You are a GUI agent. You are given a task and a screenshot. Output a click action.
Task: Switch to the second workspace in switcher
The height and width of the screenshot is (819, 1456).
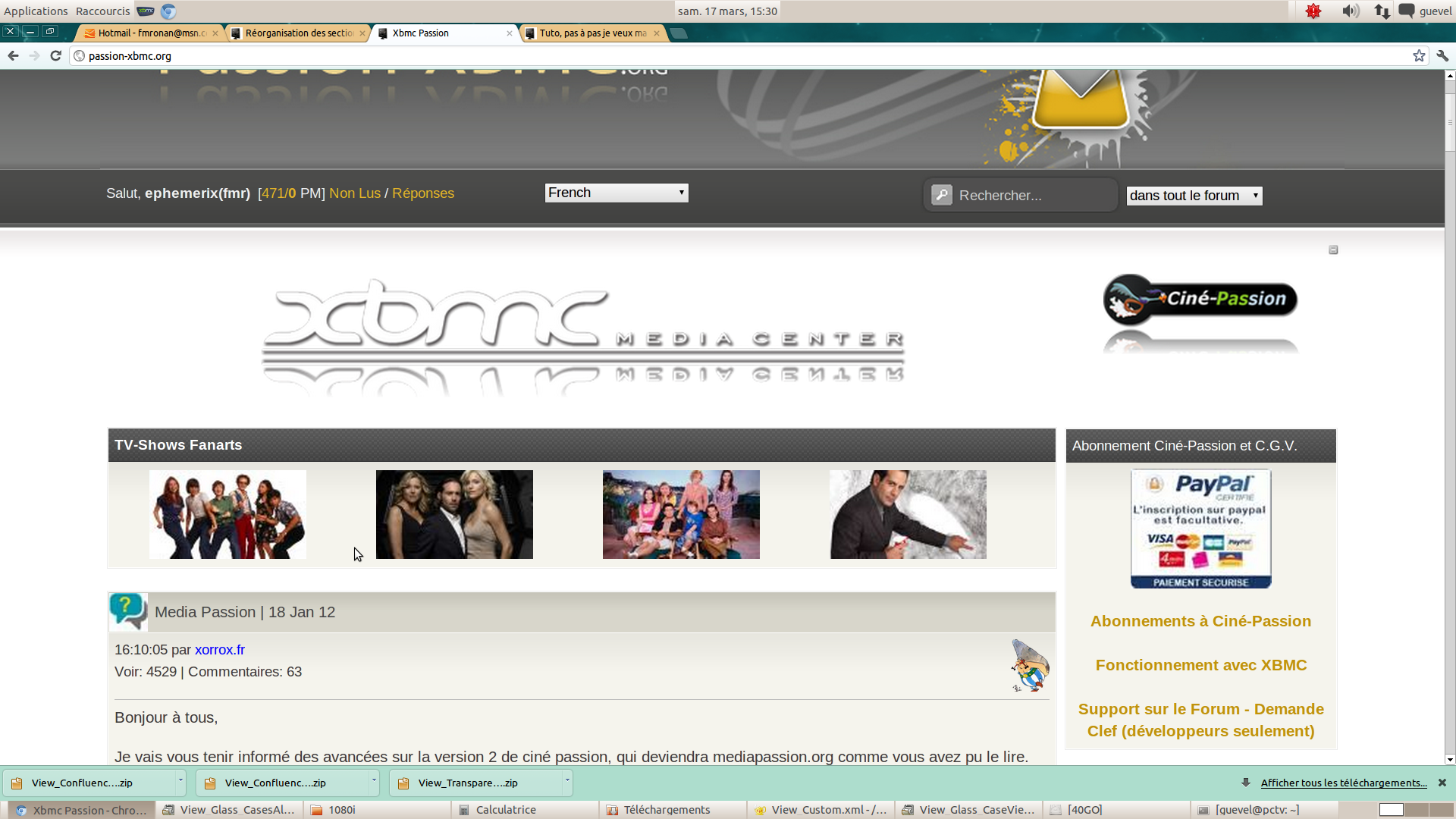1416,810
